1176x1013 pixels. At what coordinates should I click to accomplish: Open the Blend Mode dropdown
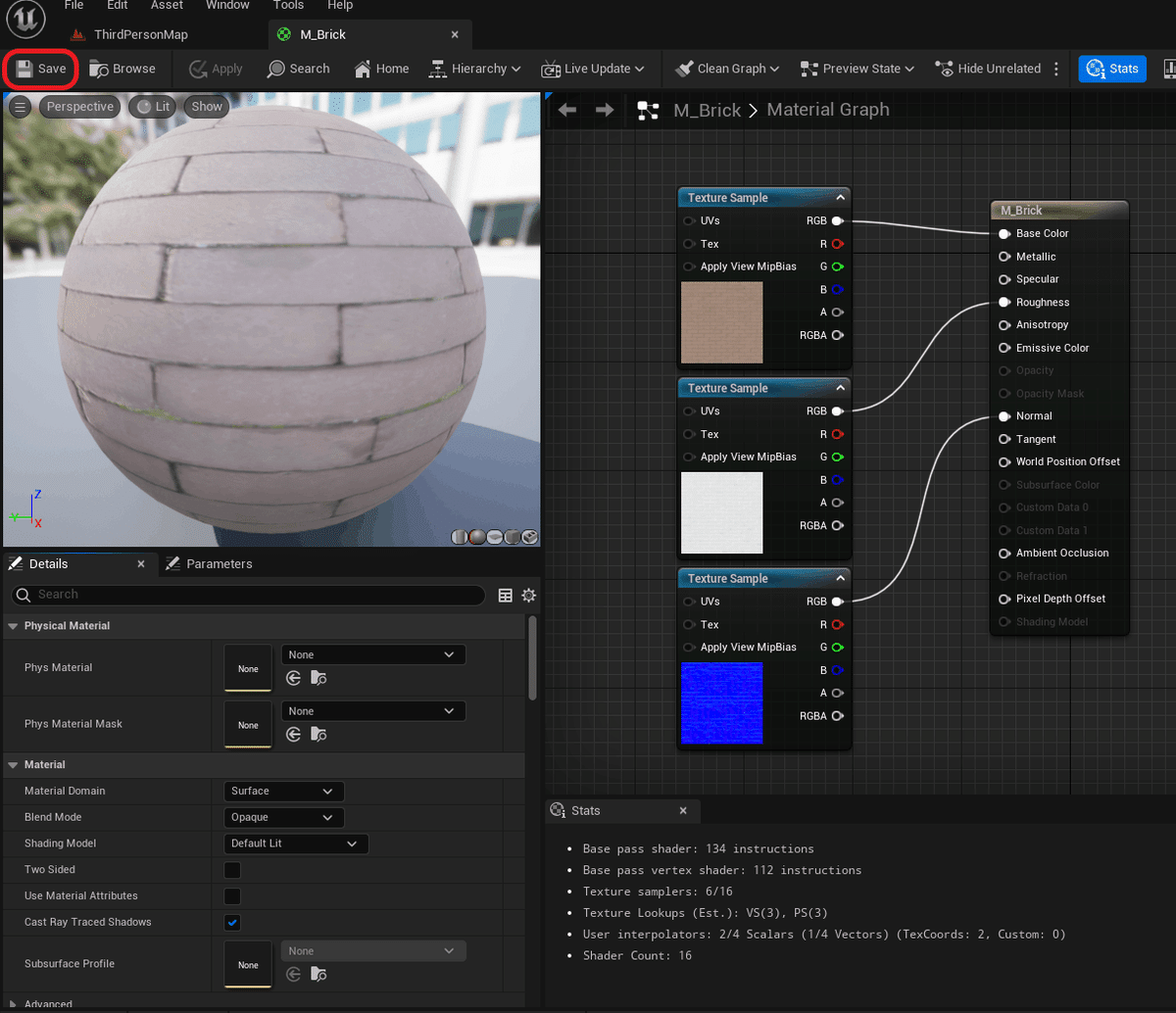(284, 817)
